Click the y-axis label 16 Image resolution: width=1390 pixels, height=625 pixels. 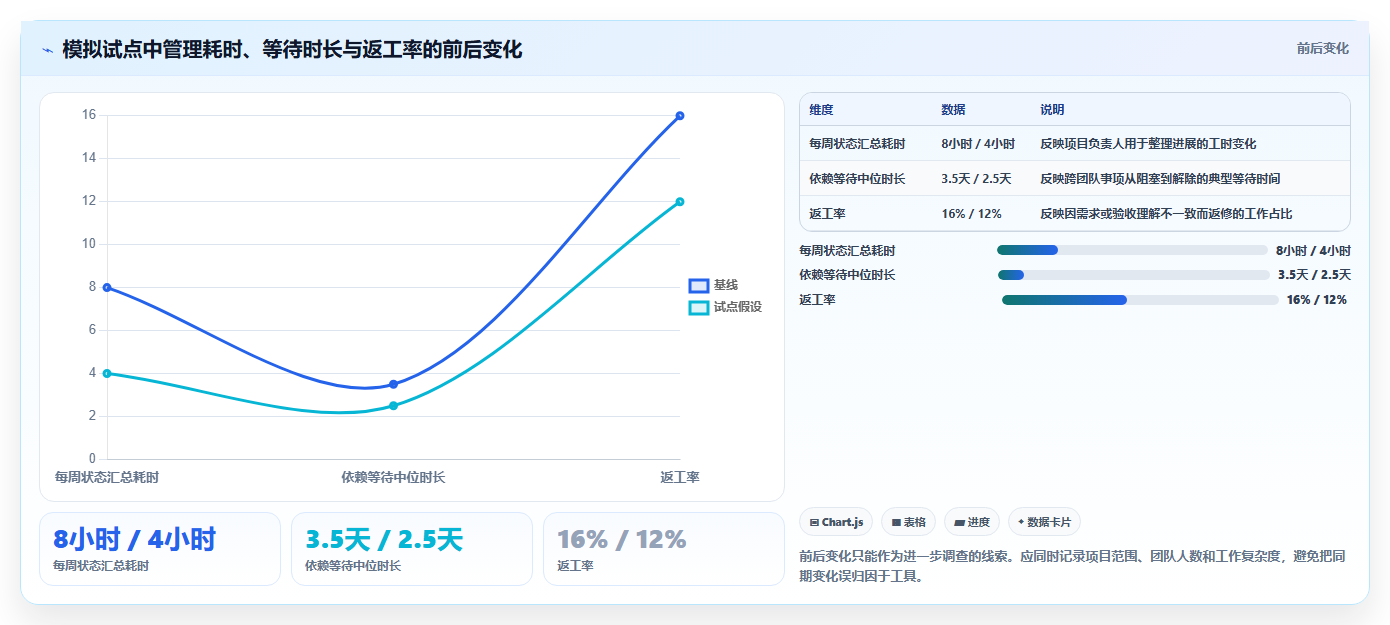[89, 115]
